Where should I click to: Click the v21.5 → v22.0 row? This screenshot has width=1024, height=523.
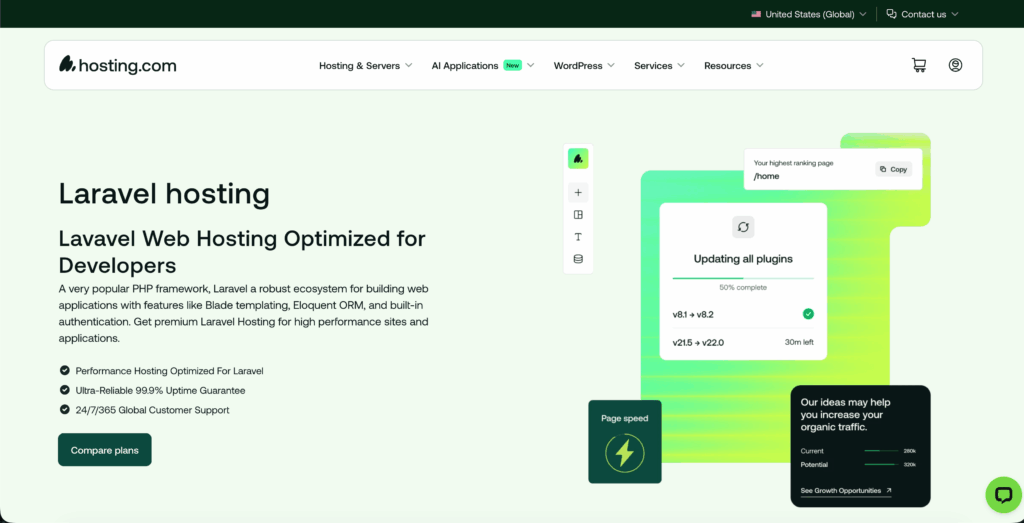743,342
